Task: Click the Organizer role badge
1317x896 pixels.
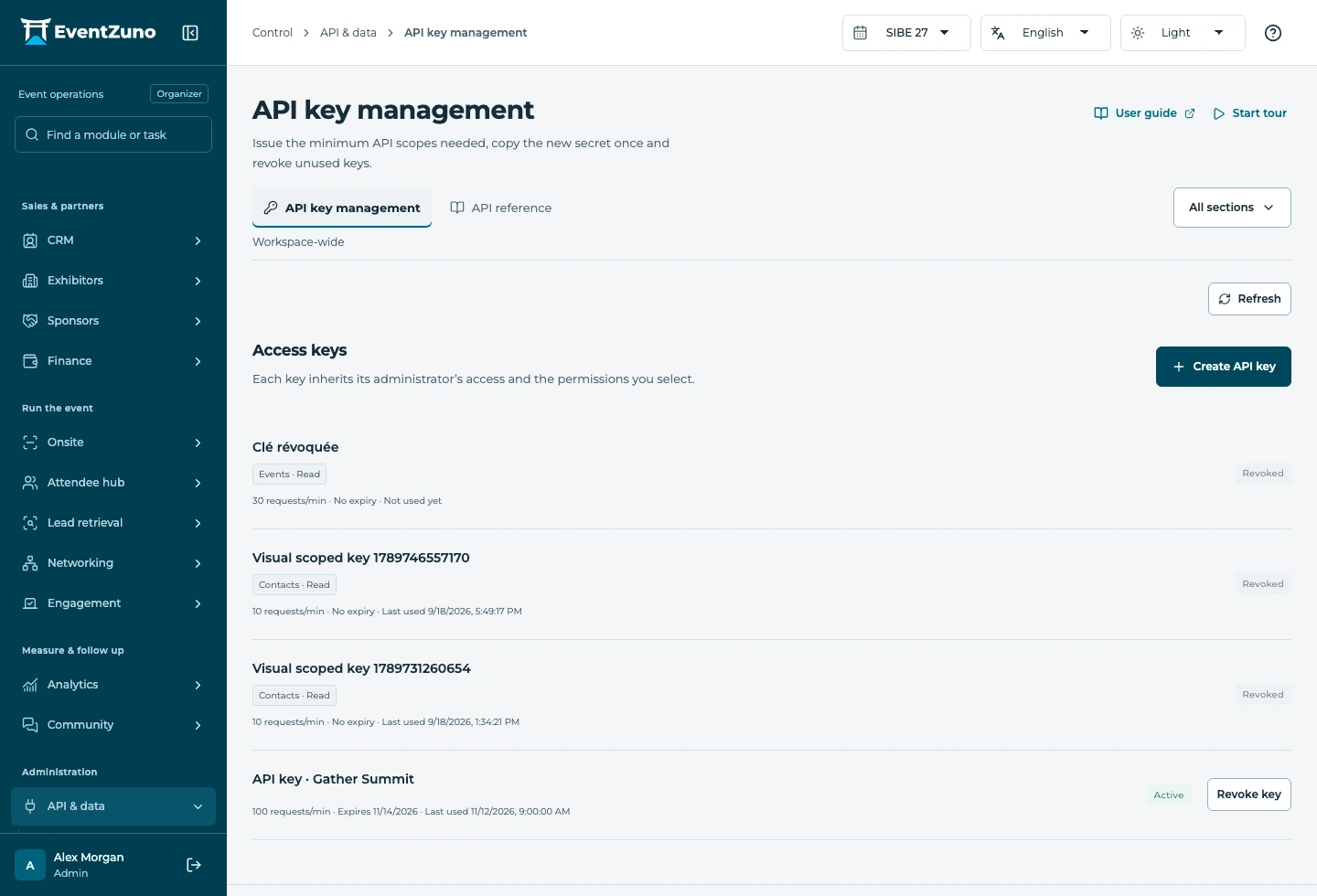Action: tap(179, 94)
